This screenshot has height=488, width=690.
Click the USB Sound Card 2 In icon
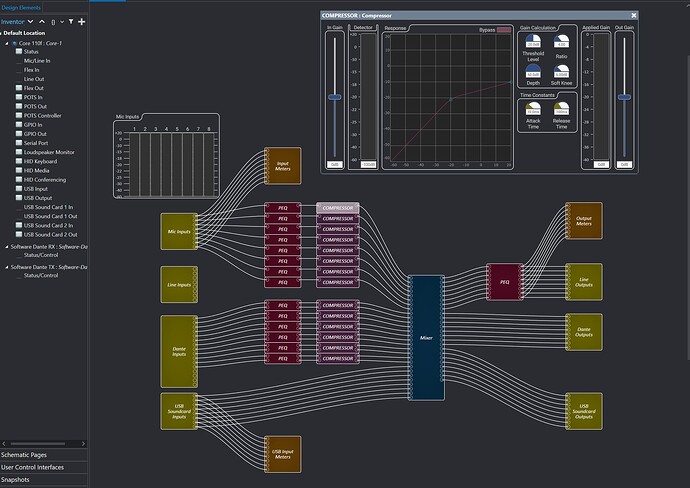point(19,225)
